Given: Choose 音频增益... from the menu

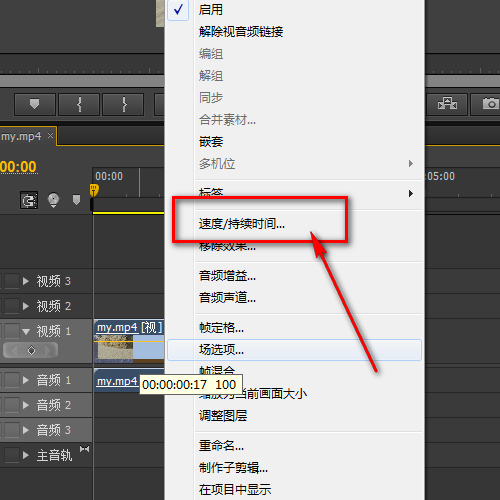Looking at the screenshot, I should 295,276.
